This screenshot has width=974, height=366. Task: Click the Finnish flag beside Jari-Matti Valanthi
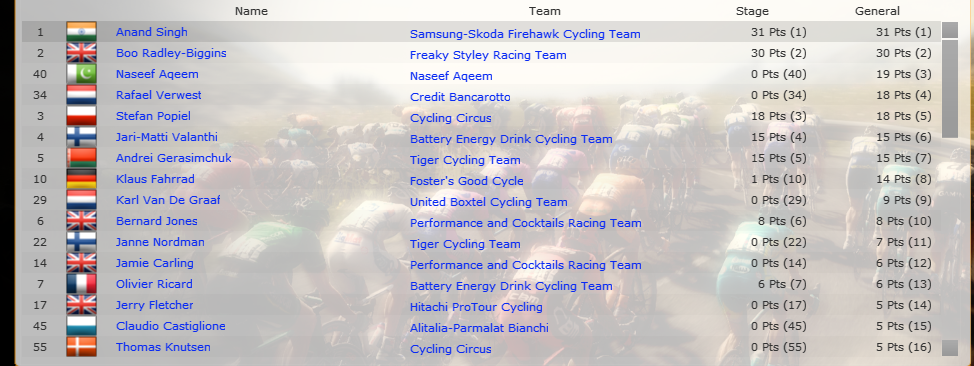81,137
